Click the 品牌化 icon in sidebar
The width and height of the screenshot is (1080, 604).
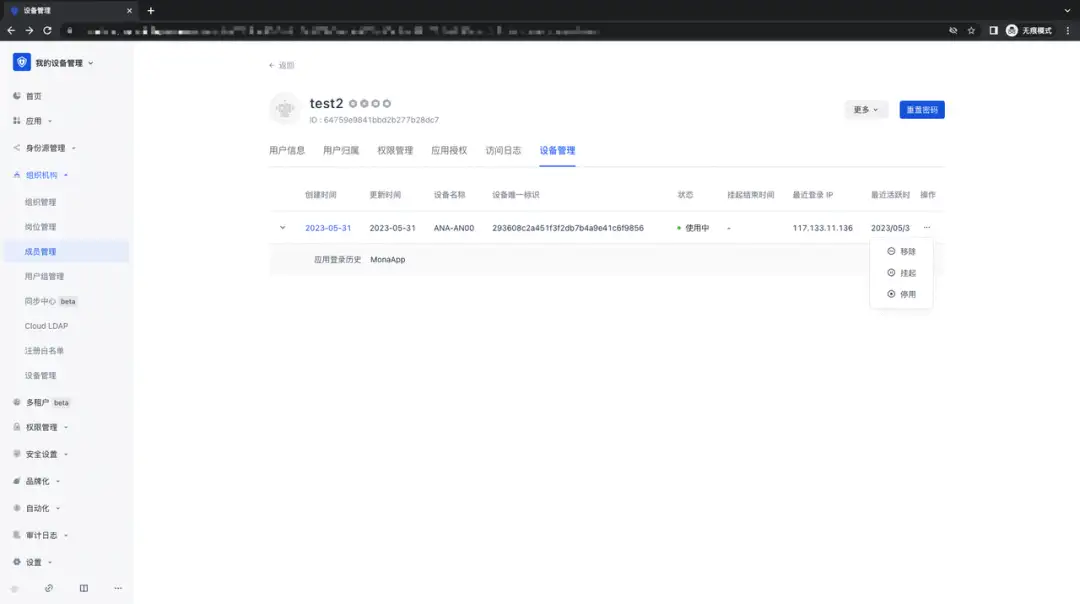(x=17, y=481)
